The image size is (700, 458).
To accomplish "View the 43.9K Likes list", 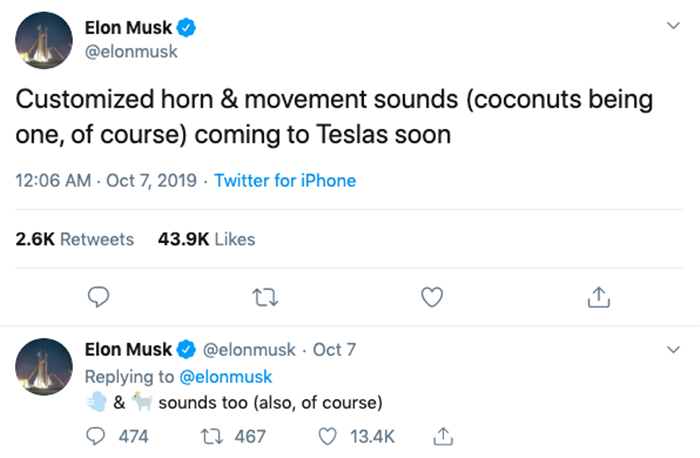I will pos(206,239).
